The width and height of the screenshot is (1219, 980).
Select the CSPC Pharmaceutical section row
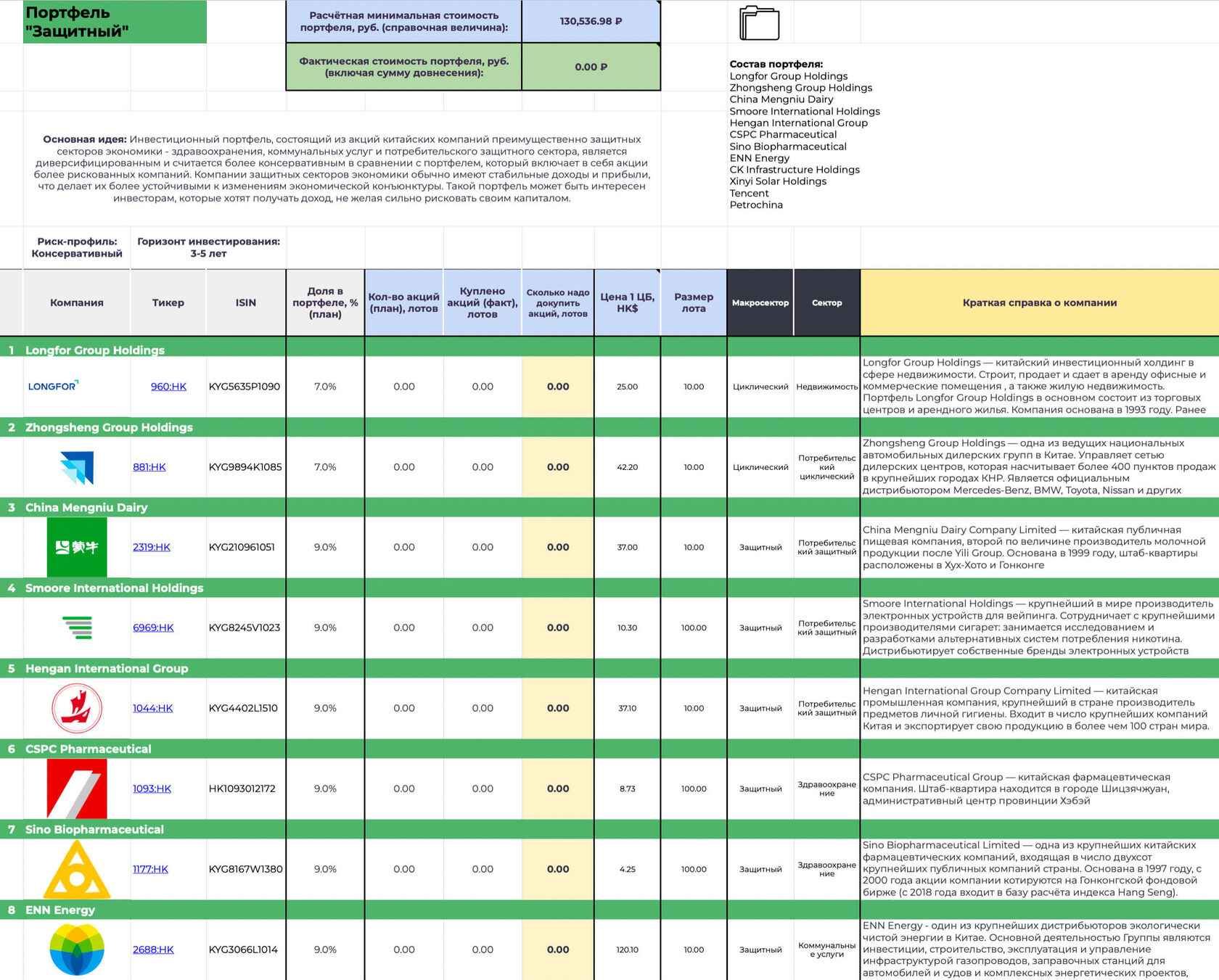coord(609,749)
